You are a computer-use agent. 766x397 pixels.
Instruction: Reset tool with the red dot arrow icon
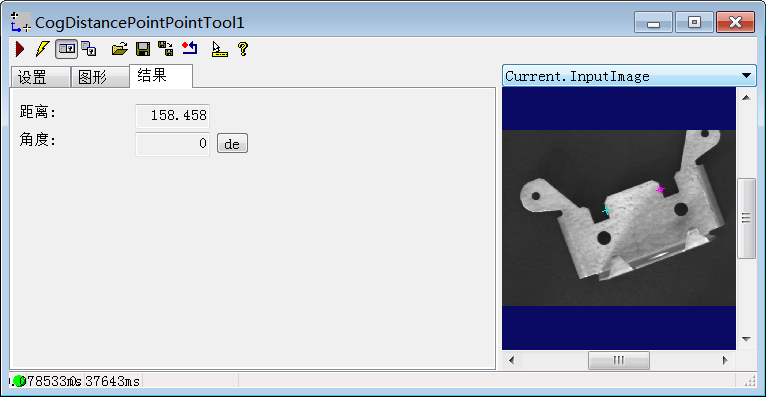tap(190, 49)
